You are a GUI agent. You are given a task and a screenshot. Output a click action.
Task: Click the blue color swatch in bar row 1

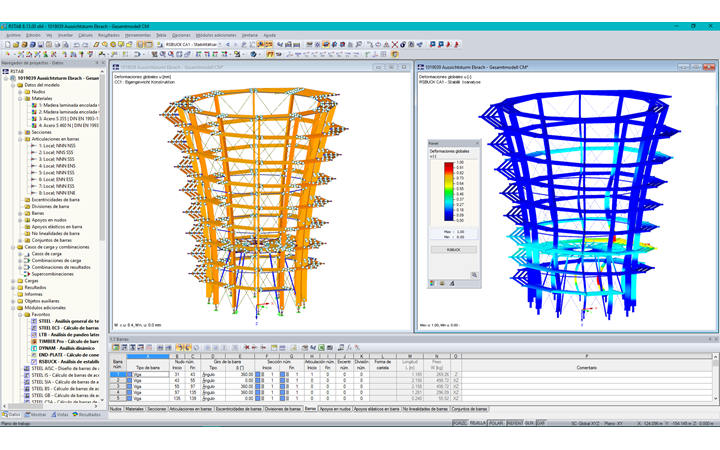pos(129,374)
